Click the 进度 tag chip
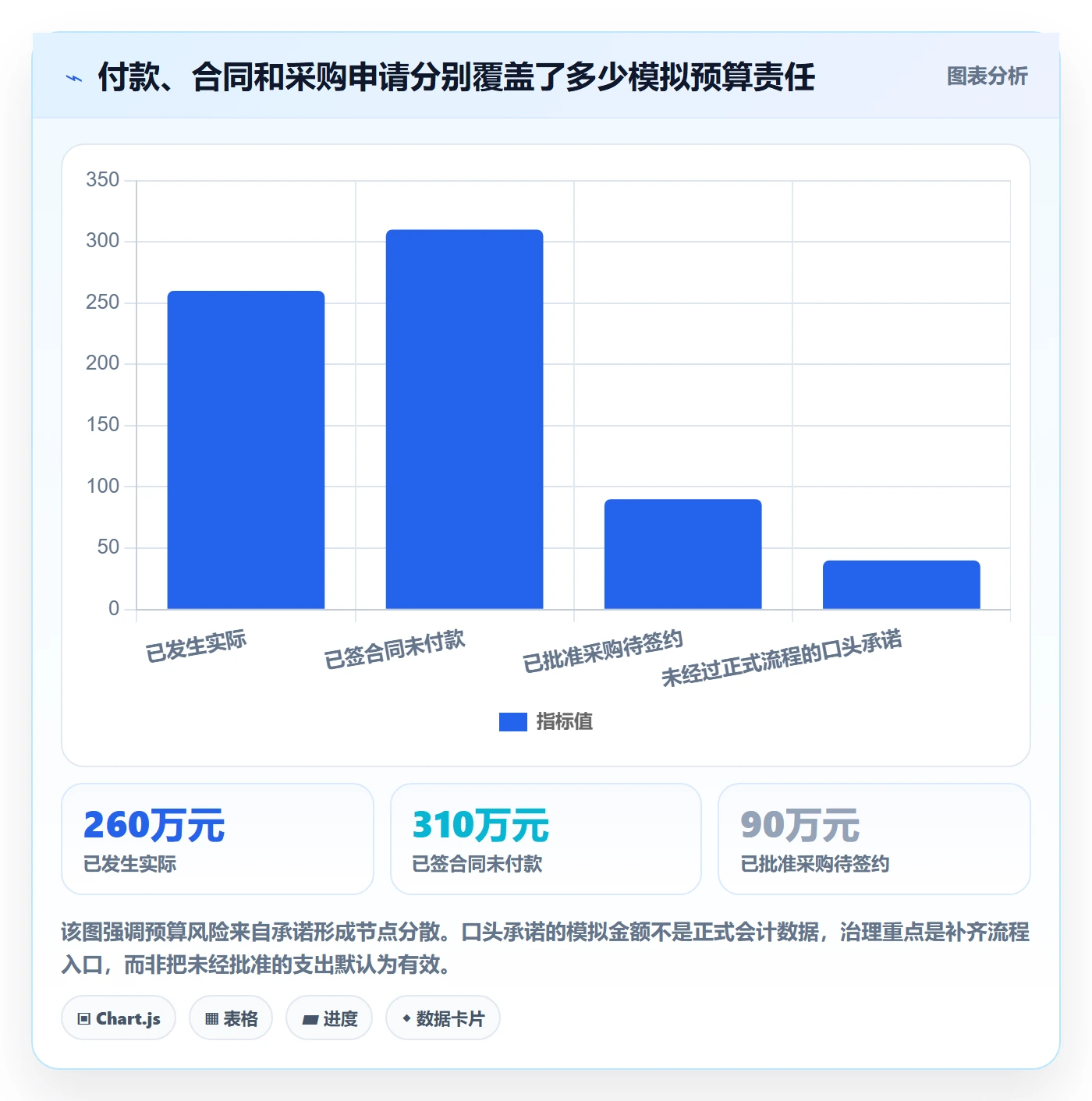The width and height of the screenshot is (1092, 1101). 329,1018
